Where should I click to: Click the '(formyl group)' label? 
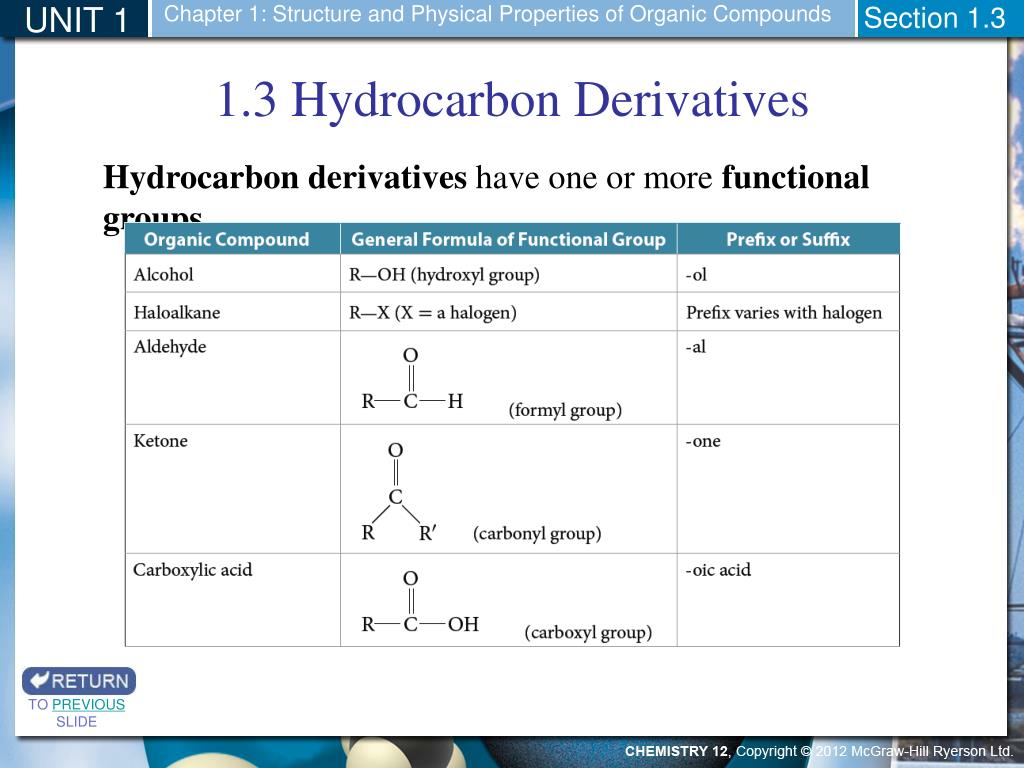point(565,410)
